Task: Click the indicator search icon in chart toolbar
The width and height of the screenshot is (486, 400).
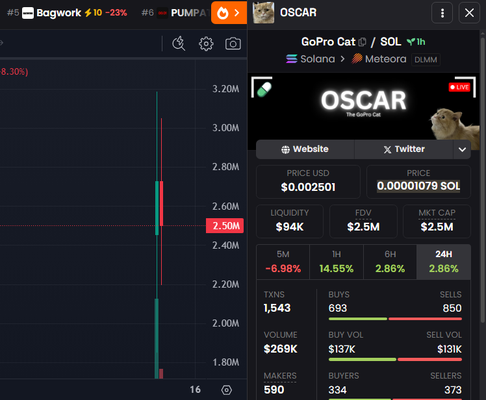Action: (x=179, y=44)
